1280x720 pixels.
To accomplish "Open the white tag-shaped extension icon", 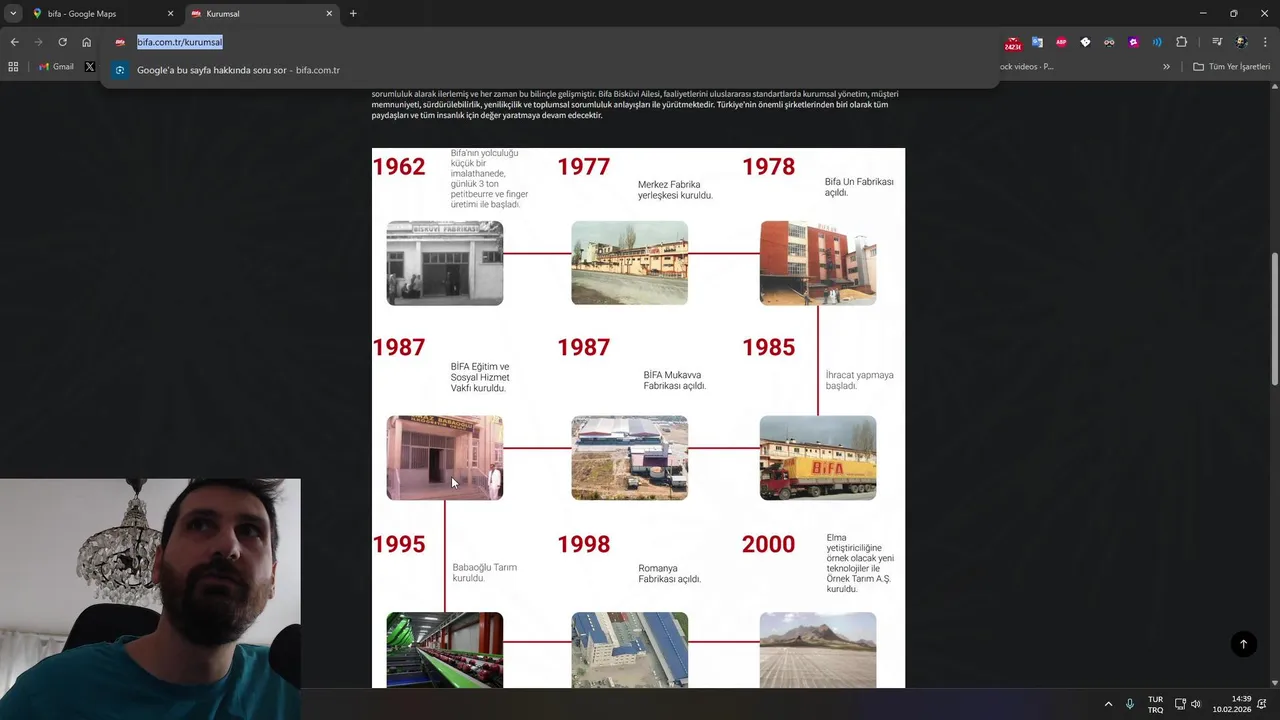I will (x=1085, y=42).
